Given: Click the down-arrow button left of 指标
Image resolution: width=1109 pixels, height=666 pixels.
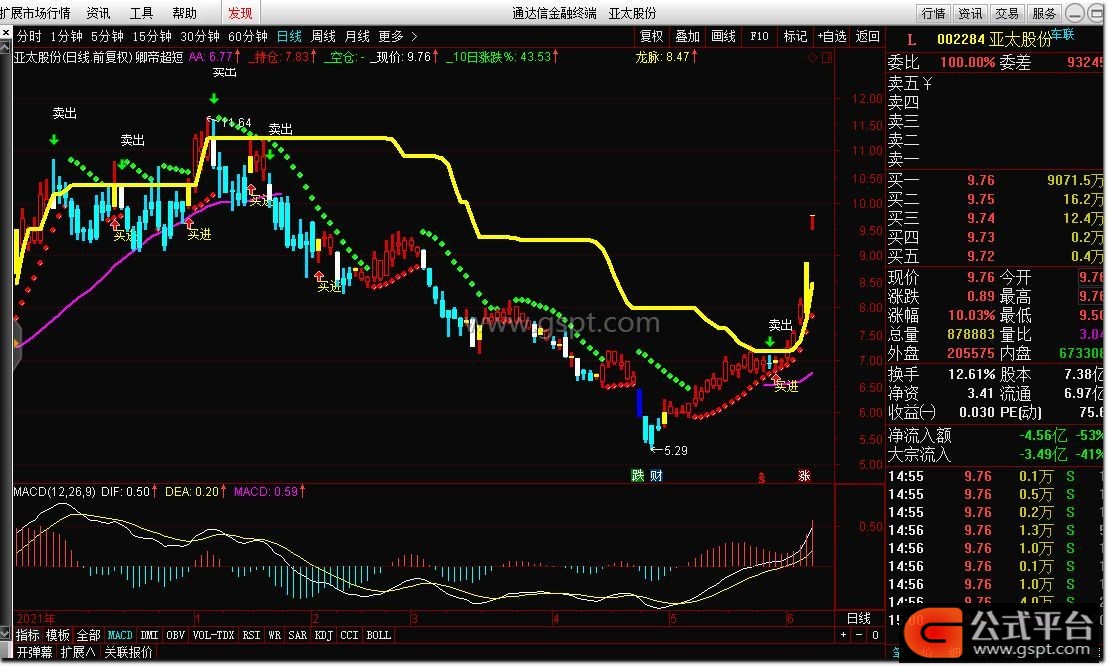Looking at the screenshot, I should (6, 635).
